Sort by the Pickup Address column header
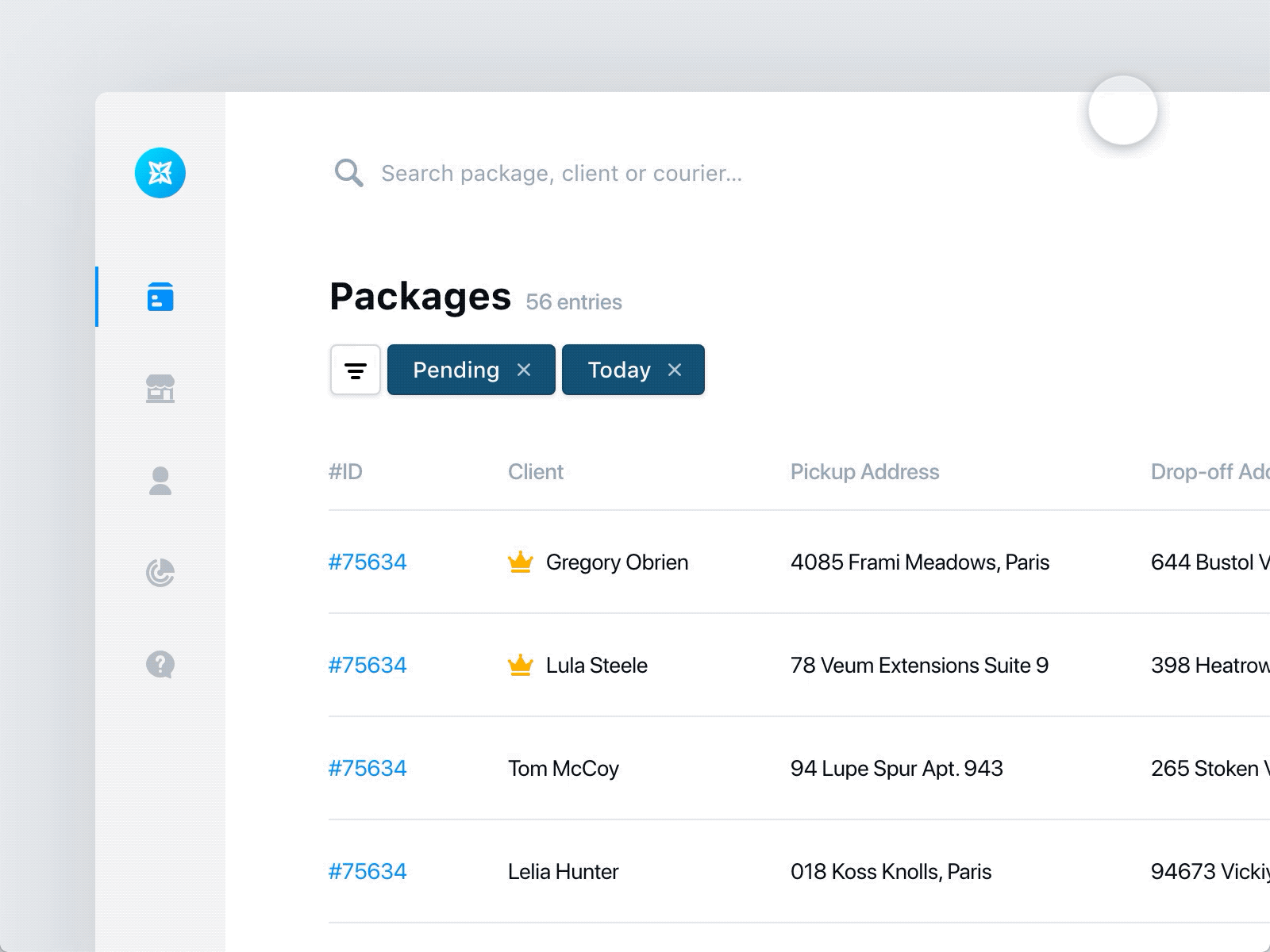This screenshot has height=952, width=1270. (864, 472)
